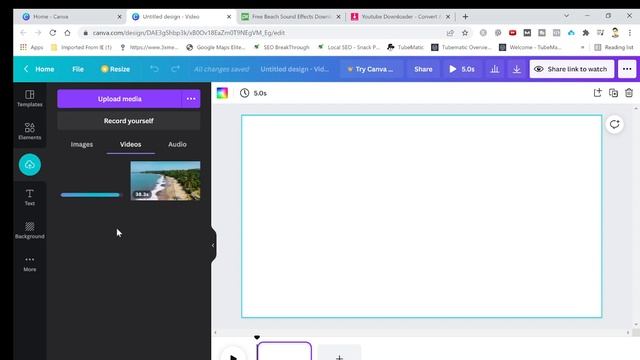Click the timeline playhead marker
The width and height of the screenshot is (640, 360).
pos(257,338)
